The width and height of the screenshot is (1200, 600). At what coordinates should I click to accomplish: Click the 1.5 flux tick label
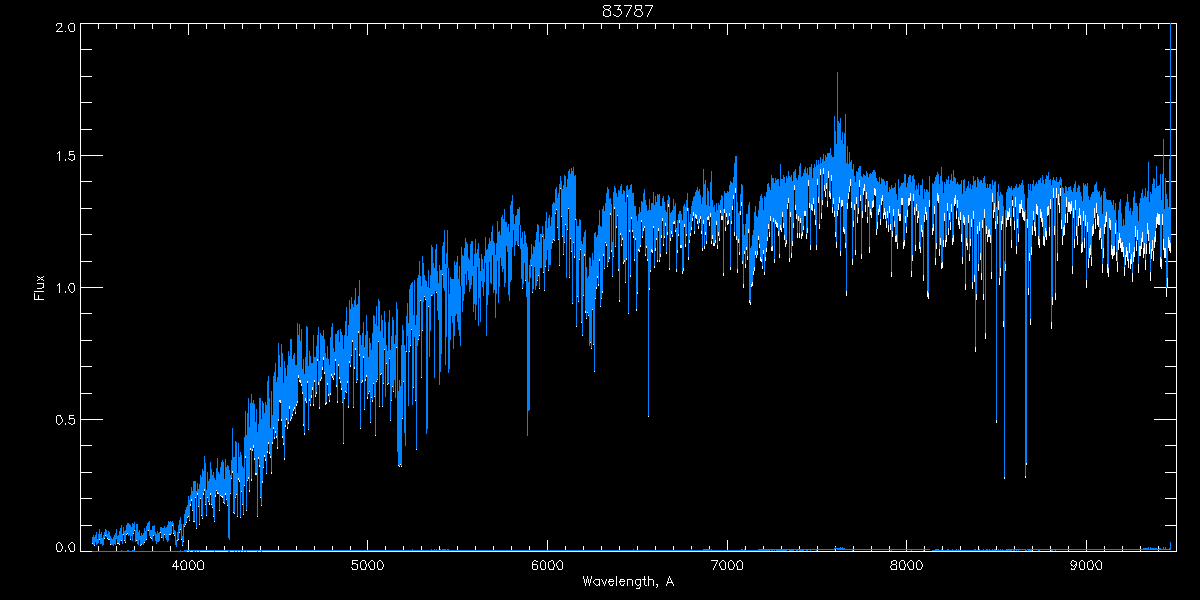tap(64, 157)
